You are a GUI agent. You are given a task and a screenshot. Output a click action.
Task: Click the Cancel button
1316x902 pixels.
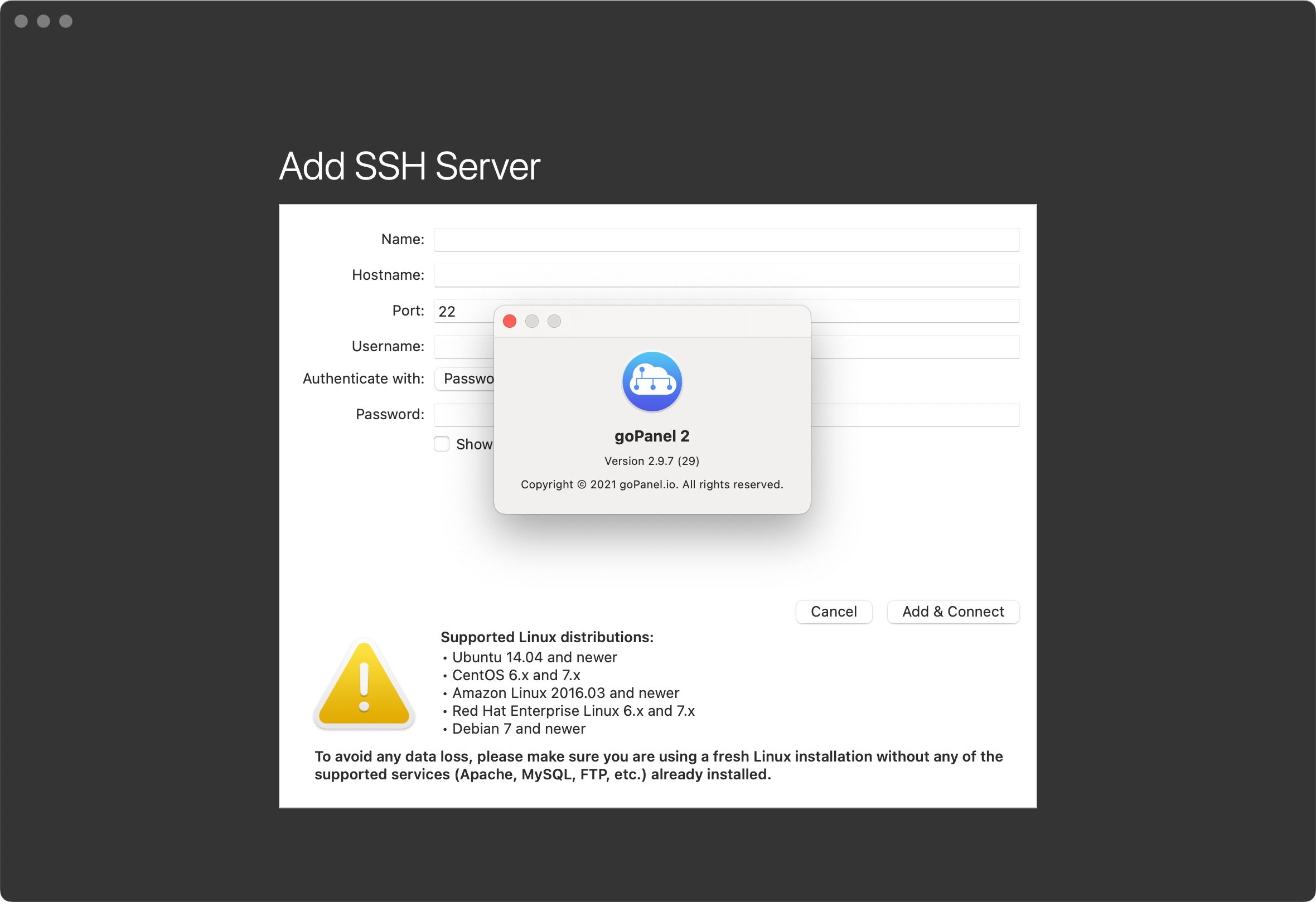pos(834,612)
